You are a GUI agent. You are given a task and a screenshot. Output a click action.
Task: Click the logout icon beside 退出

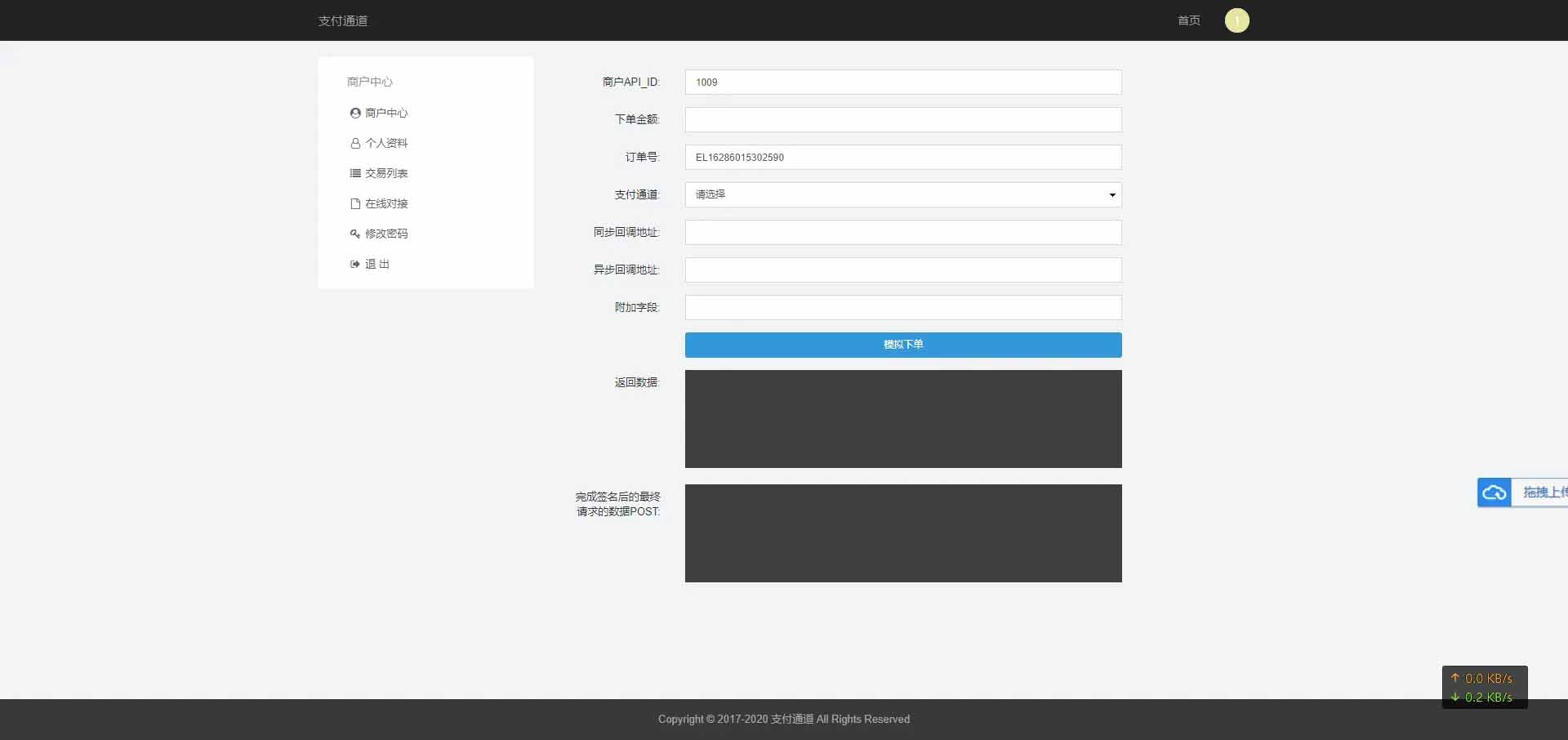(x=354, y=264)
